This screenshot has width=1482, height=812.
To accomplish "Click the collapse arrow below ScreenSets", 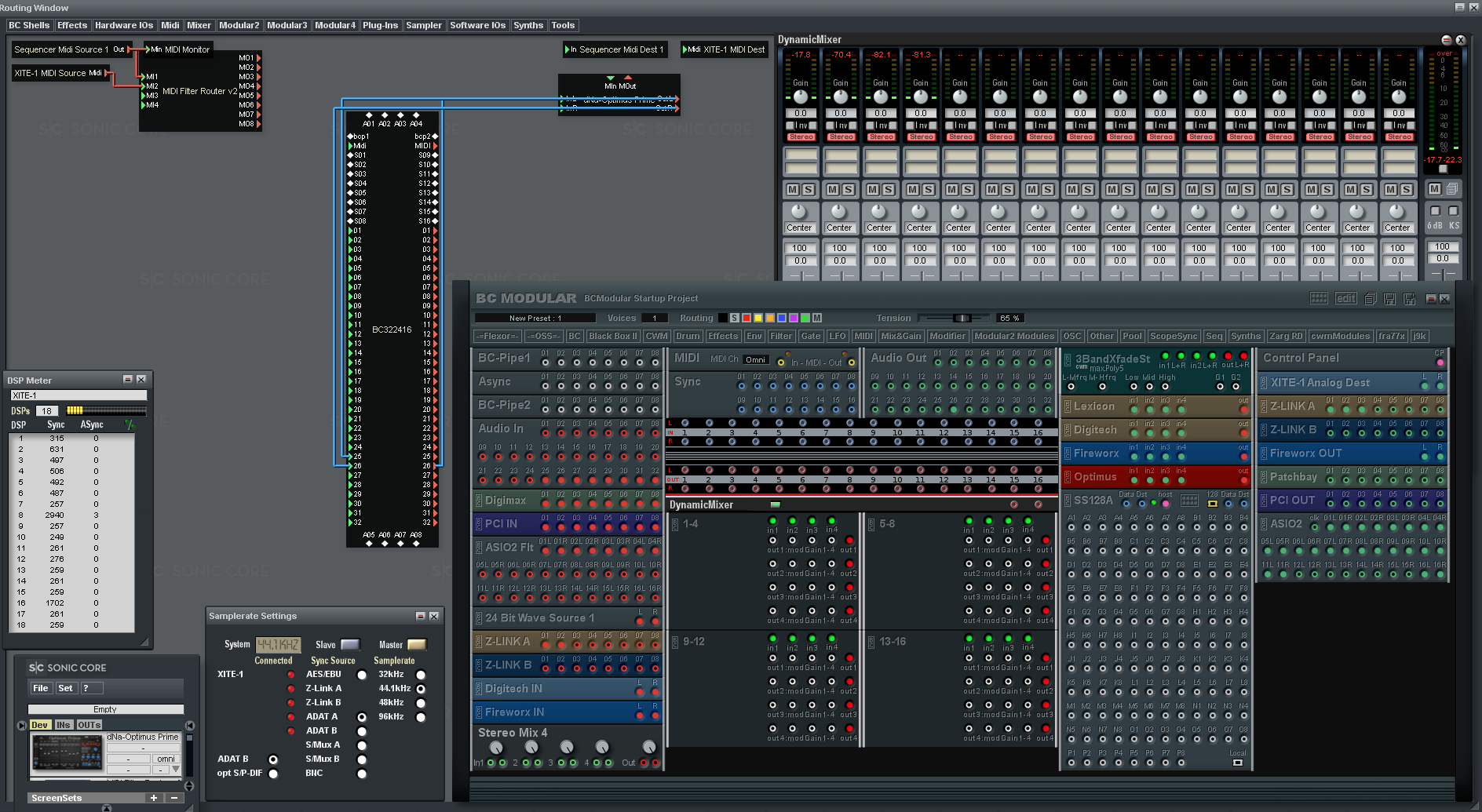I will pos(107,808).
